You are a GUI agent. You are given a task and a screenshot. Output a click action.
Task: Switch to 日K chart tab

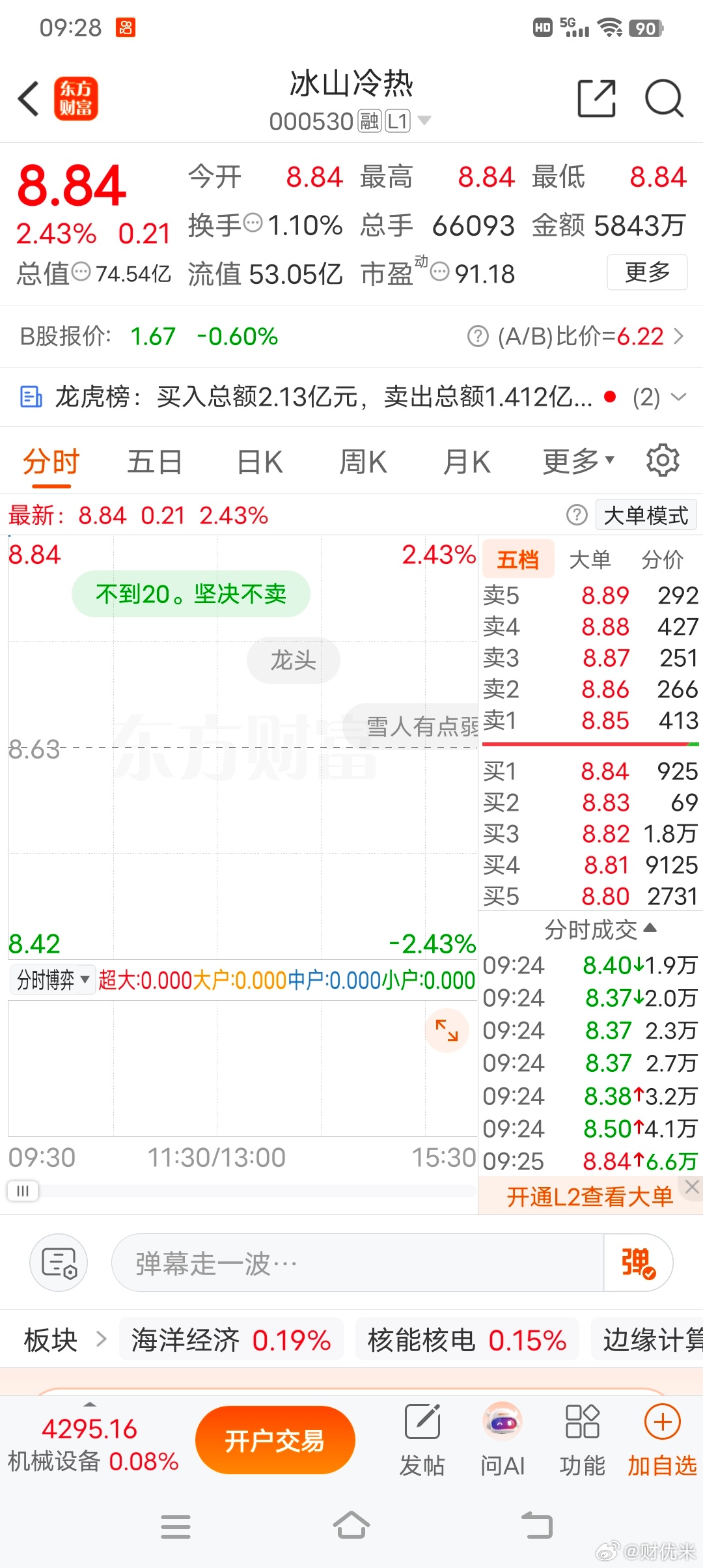coord(259,462)
